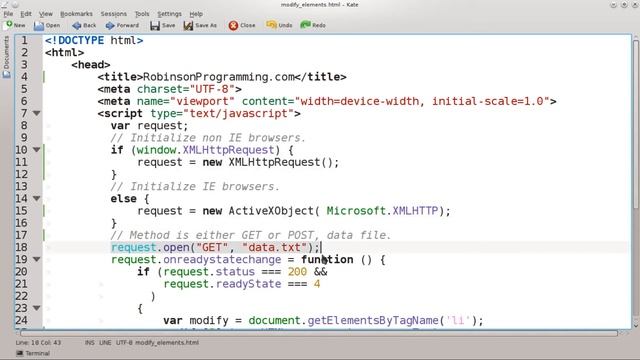Click request.readyState on line 21
This screenshot has height=360, width=640.
(x=222, y=284)
